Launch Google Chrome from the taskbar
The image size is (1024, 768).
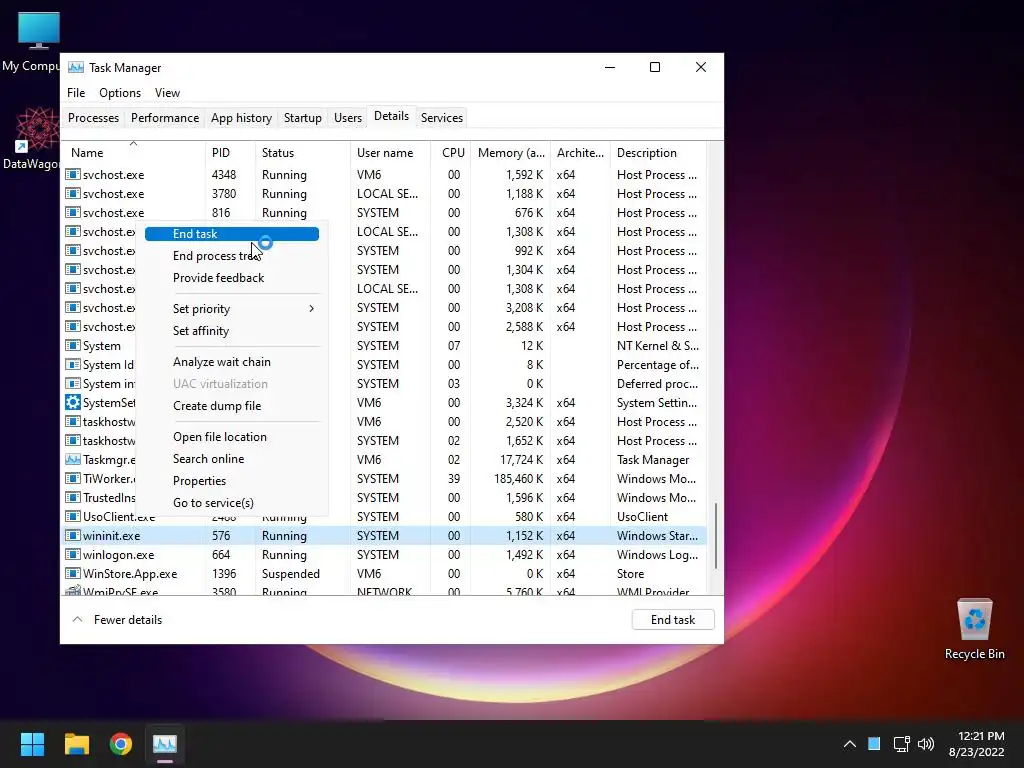[x=121, y=744]
